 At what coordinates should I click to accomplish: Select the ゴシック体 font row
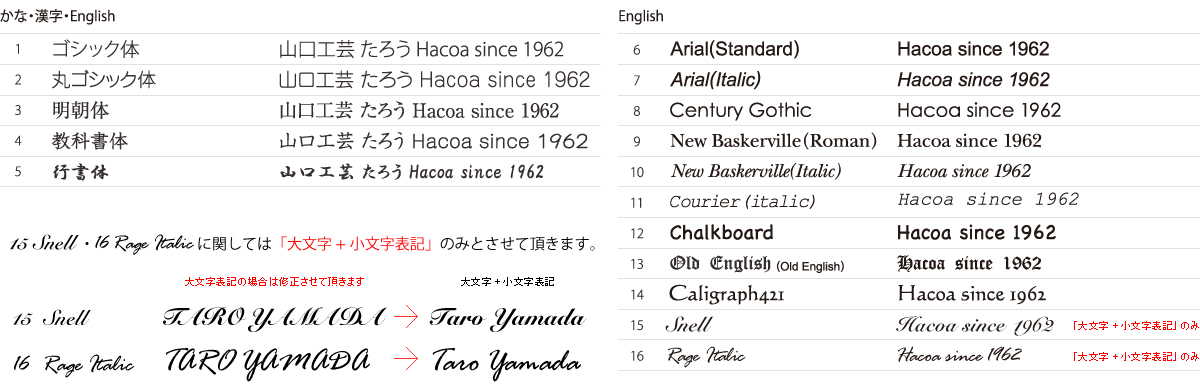(x=300, y=49)
